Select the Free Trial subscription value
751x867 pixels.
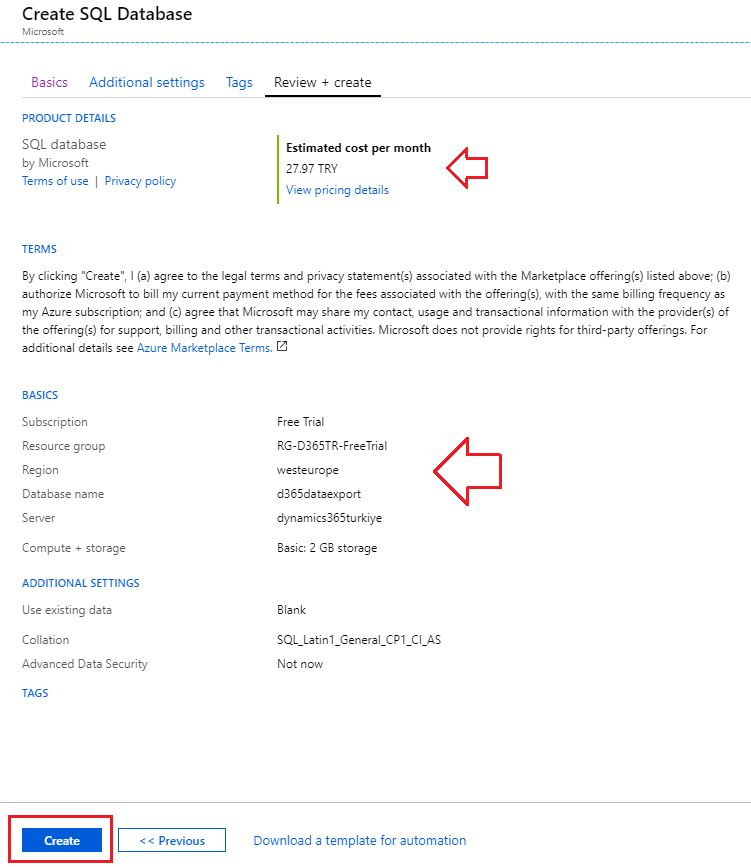[300, 422]
